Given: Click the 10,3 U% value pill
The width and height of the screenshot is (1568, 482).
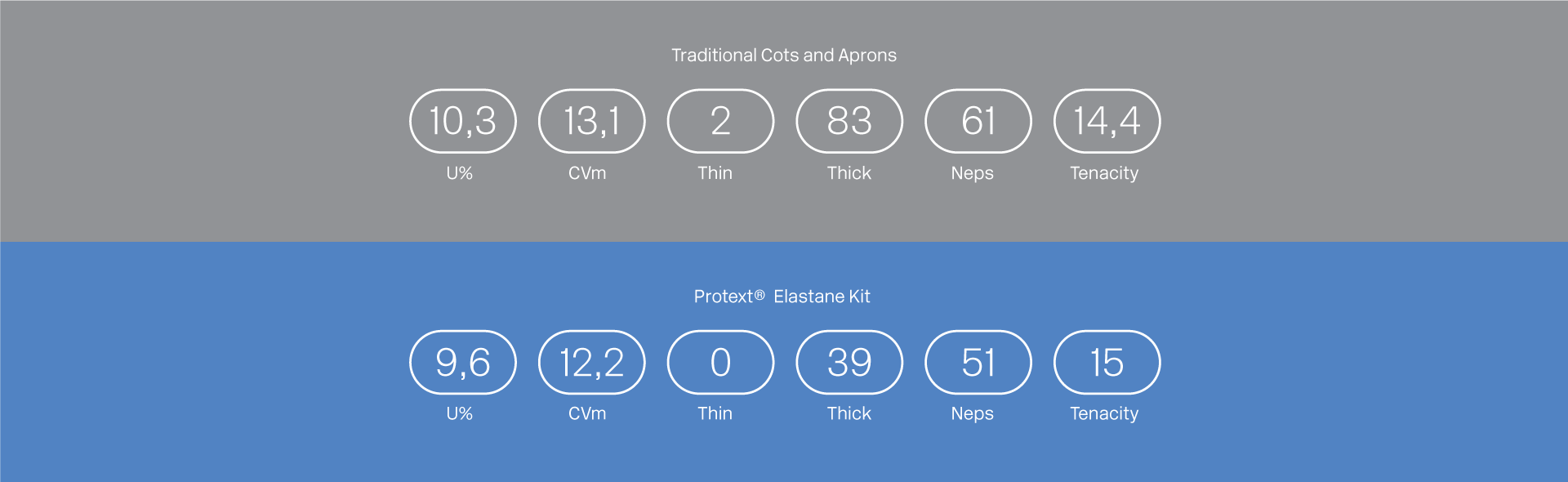Looking at the screenshot, I should (x=462, y=121).
